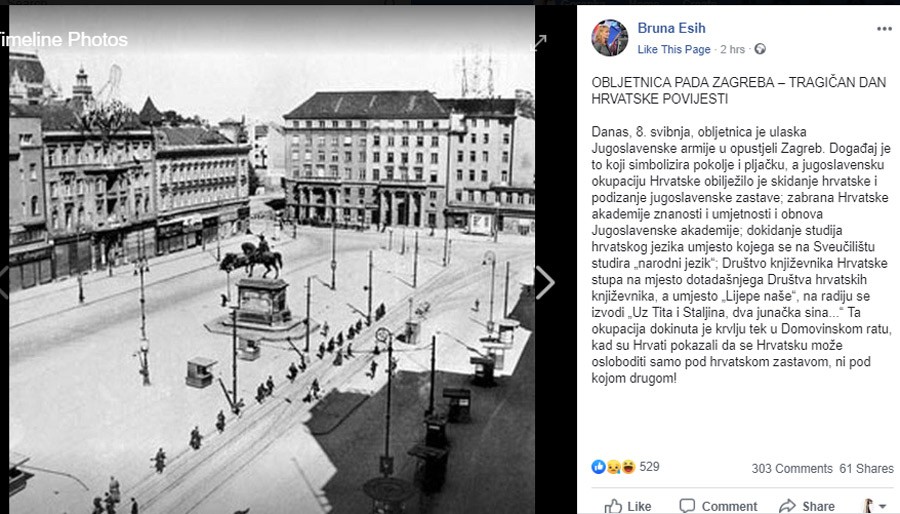
Task: Click the Share button
Action: pos(807,506)
